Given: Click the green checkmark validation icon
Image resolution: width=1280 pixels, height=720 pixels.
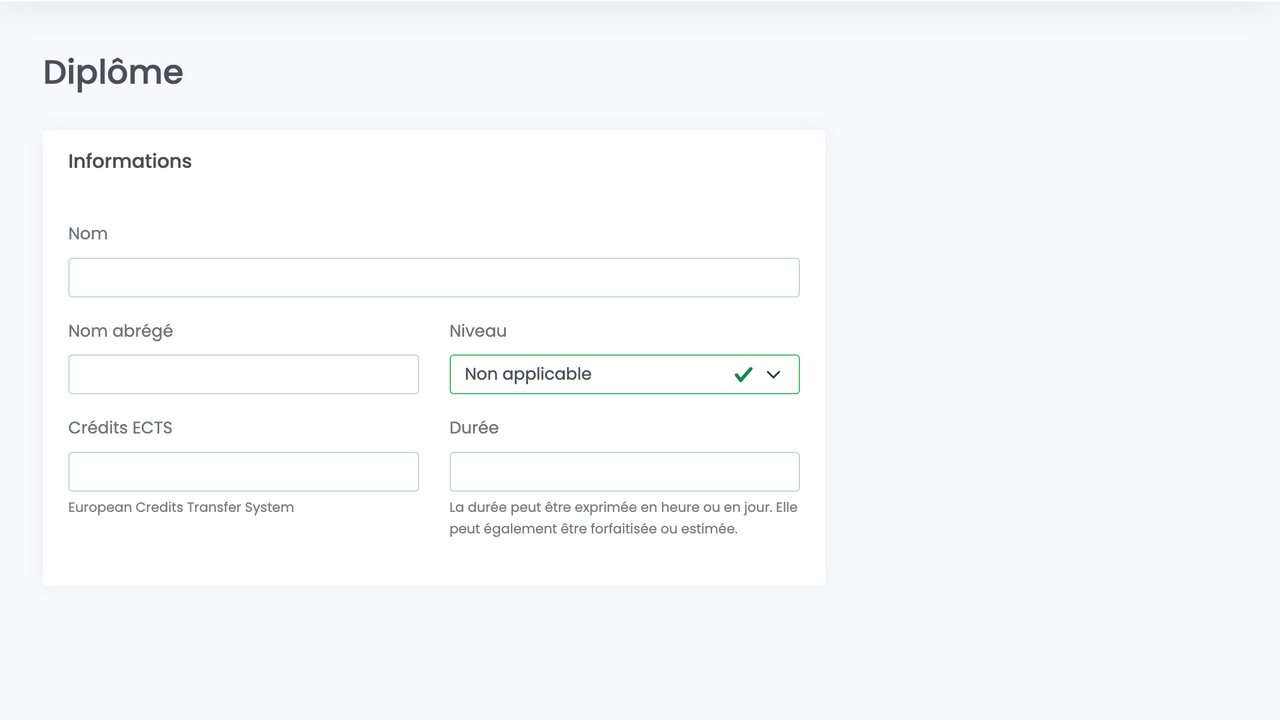Looking at the screenshot, I should pyautogui.click(x=743, y=374).
